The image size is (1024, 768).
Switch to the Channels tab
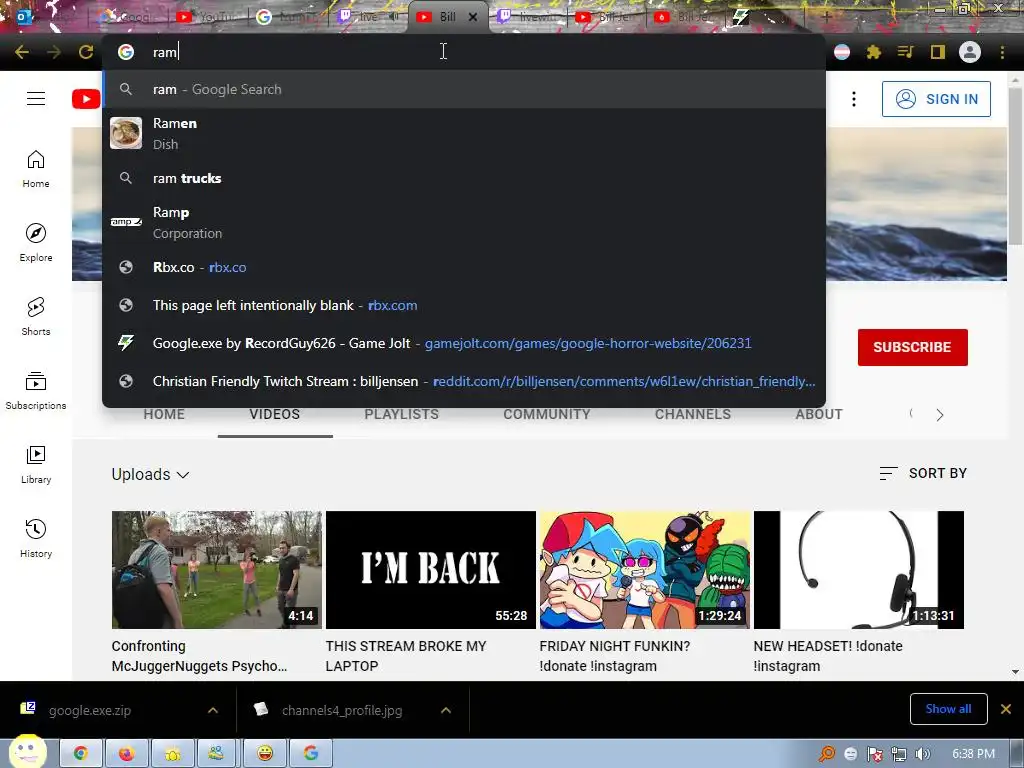(693, 415)
